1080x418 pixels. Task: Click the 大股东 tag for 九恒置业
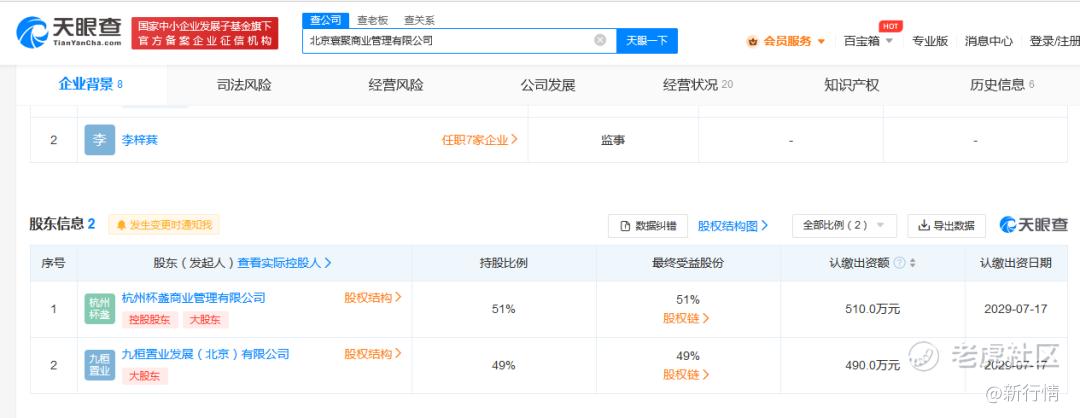145,376
